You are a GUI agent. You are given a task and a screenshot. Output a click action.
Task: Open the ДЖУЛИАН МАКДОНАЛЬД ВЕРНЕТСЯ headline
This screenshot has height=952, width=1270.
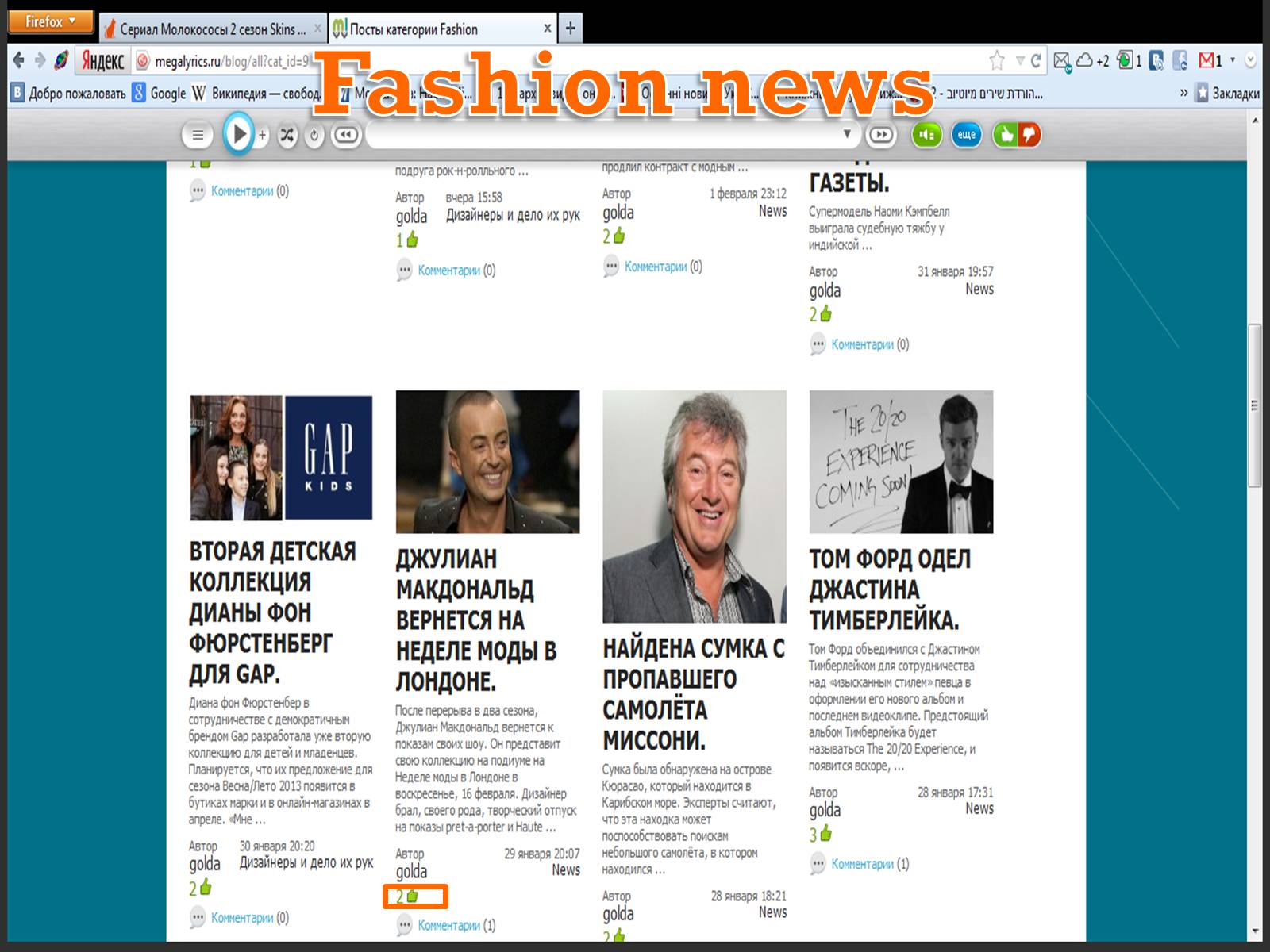click(476, 620)
